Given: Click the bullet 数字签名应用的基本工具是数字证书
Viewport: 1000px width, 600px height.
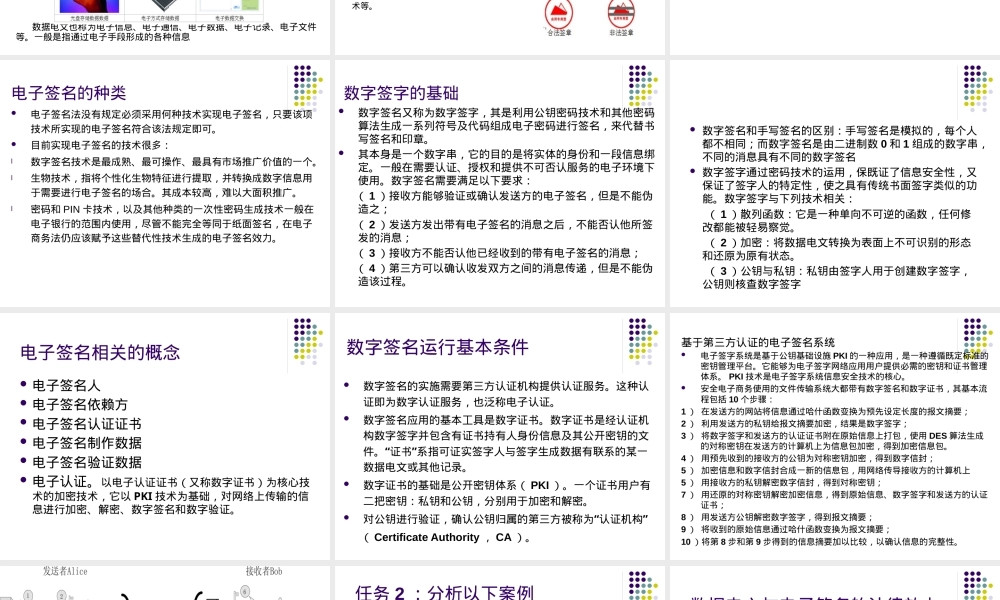Looking at the screenshot, I should coord(506,444).
